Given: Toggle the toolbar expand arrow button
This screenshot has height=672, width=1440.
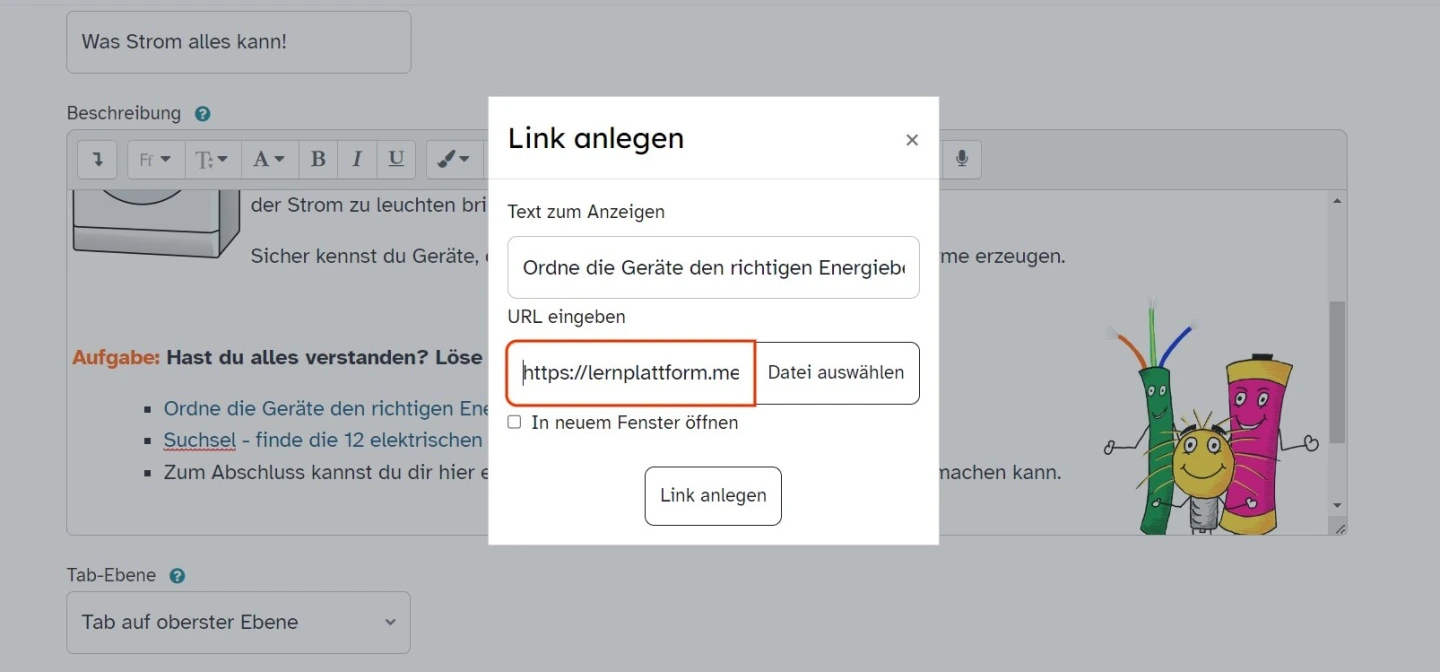Looking at the screenshot, I should click(98, 159).
